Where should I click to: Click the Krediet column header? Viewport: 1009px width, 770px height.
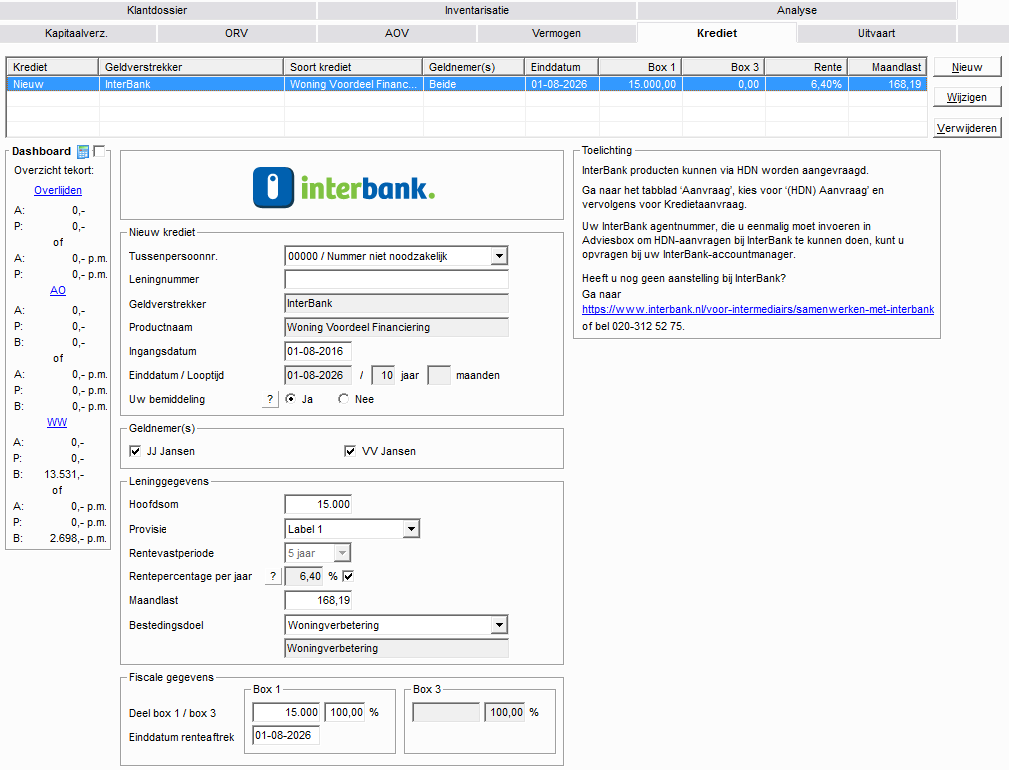[x=53, y=67]
